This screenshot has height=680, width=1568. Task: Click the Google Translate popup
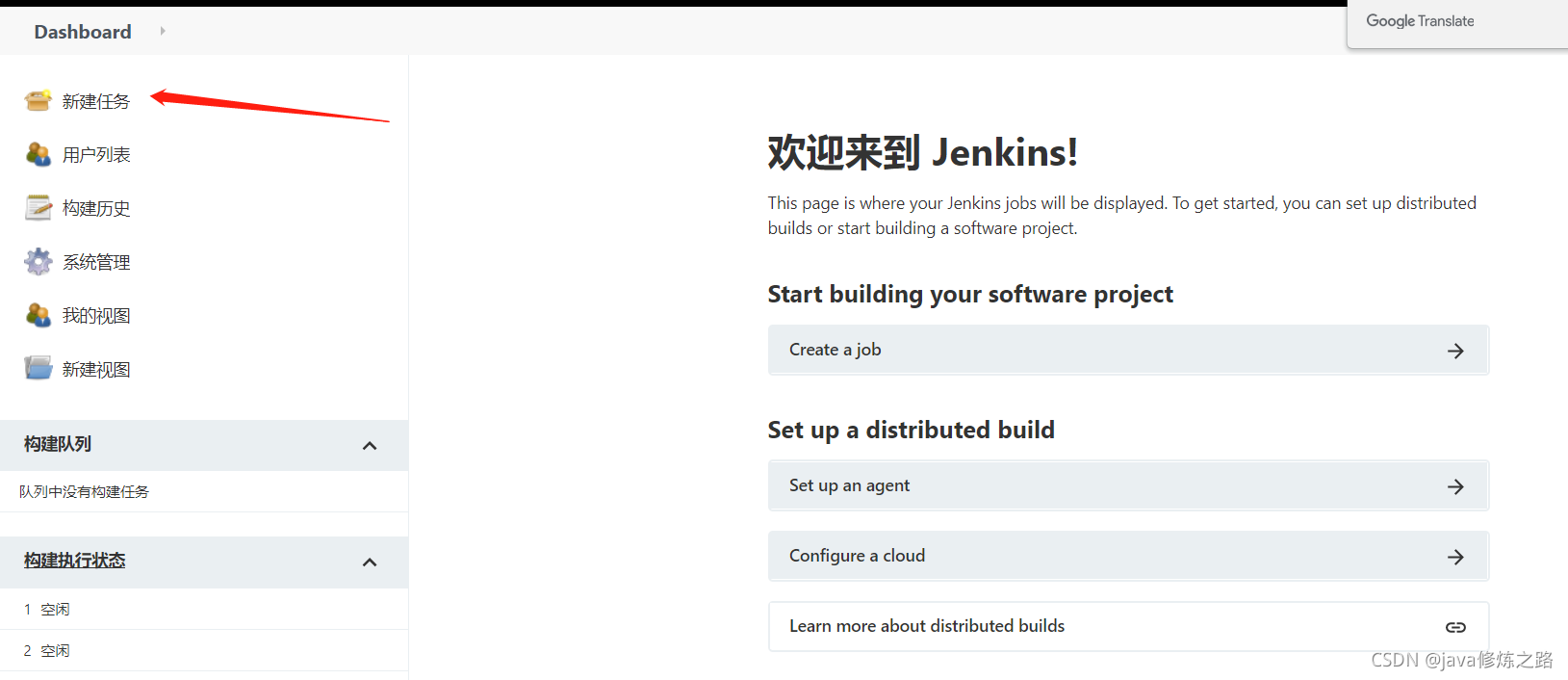(x=1457, y=24)
